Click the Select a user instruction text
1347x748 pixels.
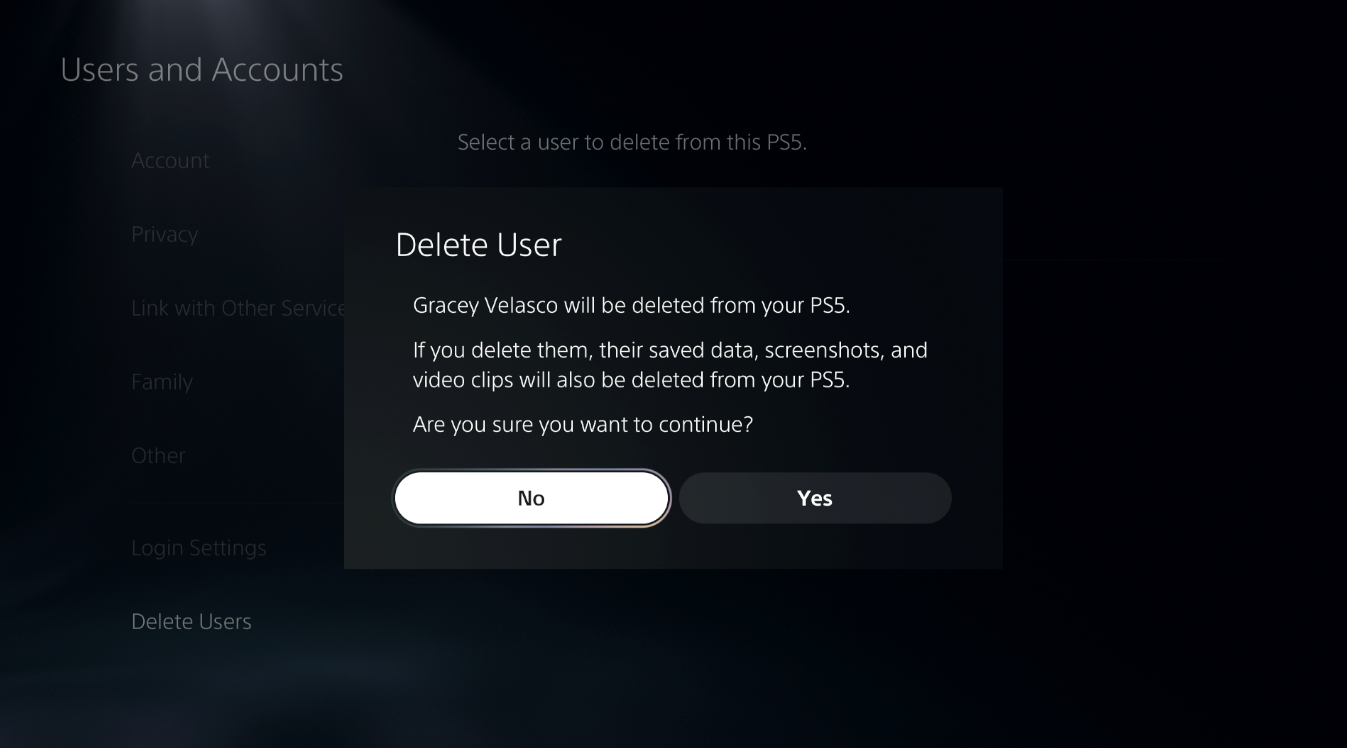(632, 142)
